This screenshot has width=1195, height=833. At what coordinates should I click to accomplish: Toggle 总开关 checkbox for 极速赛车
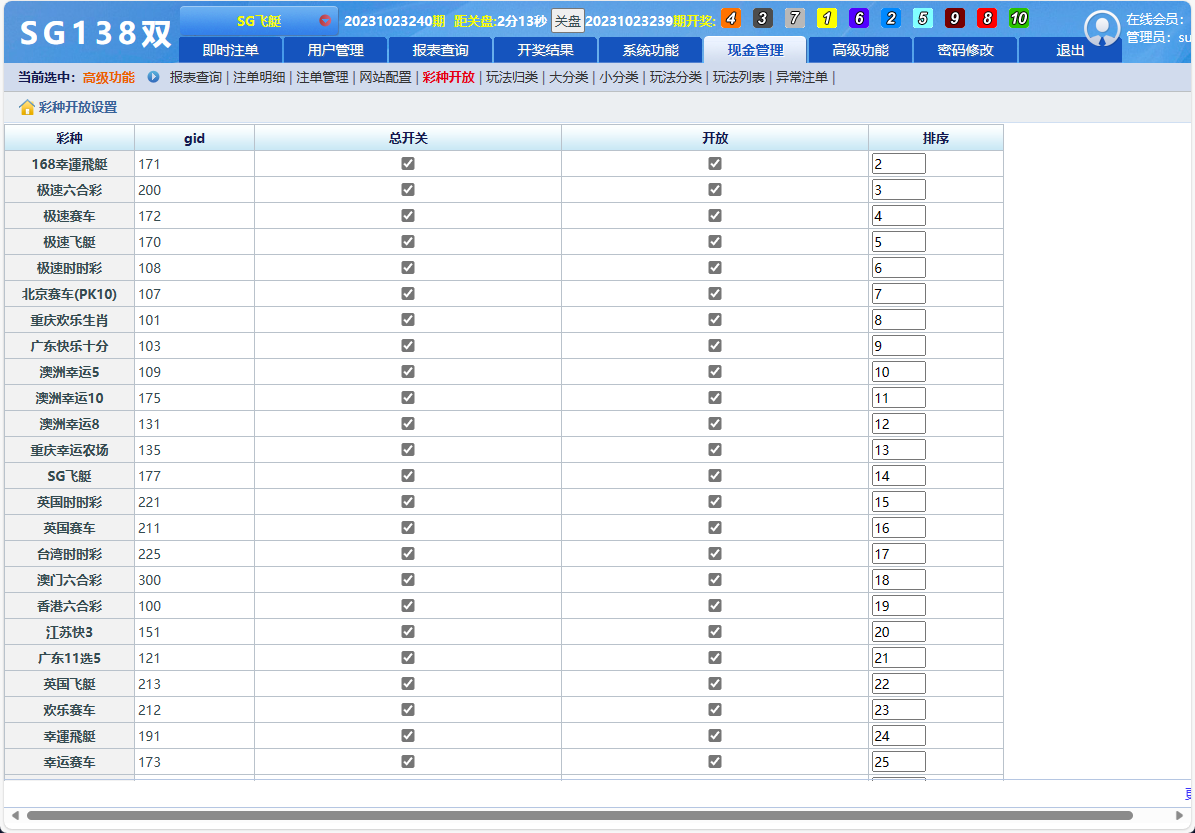(408, 216)
